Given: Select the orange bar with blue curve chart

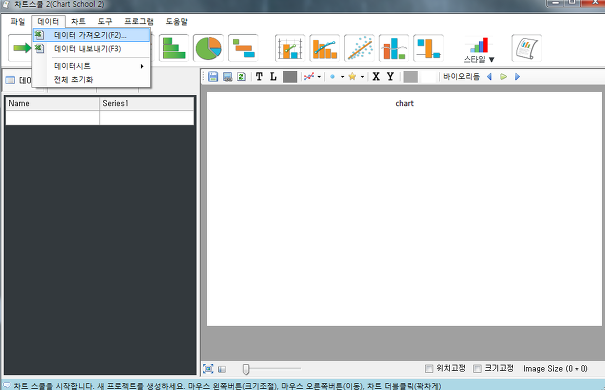Looking at the screenshot, I should [x=324, y=48].
